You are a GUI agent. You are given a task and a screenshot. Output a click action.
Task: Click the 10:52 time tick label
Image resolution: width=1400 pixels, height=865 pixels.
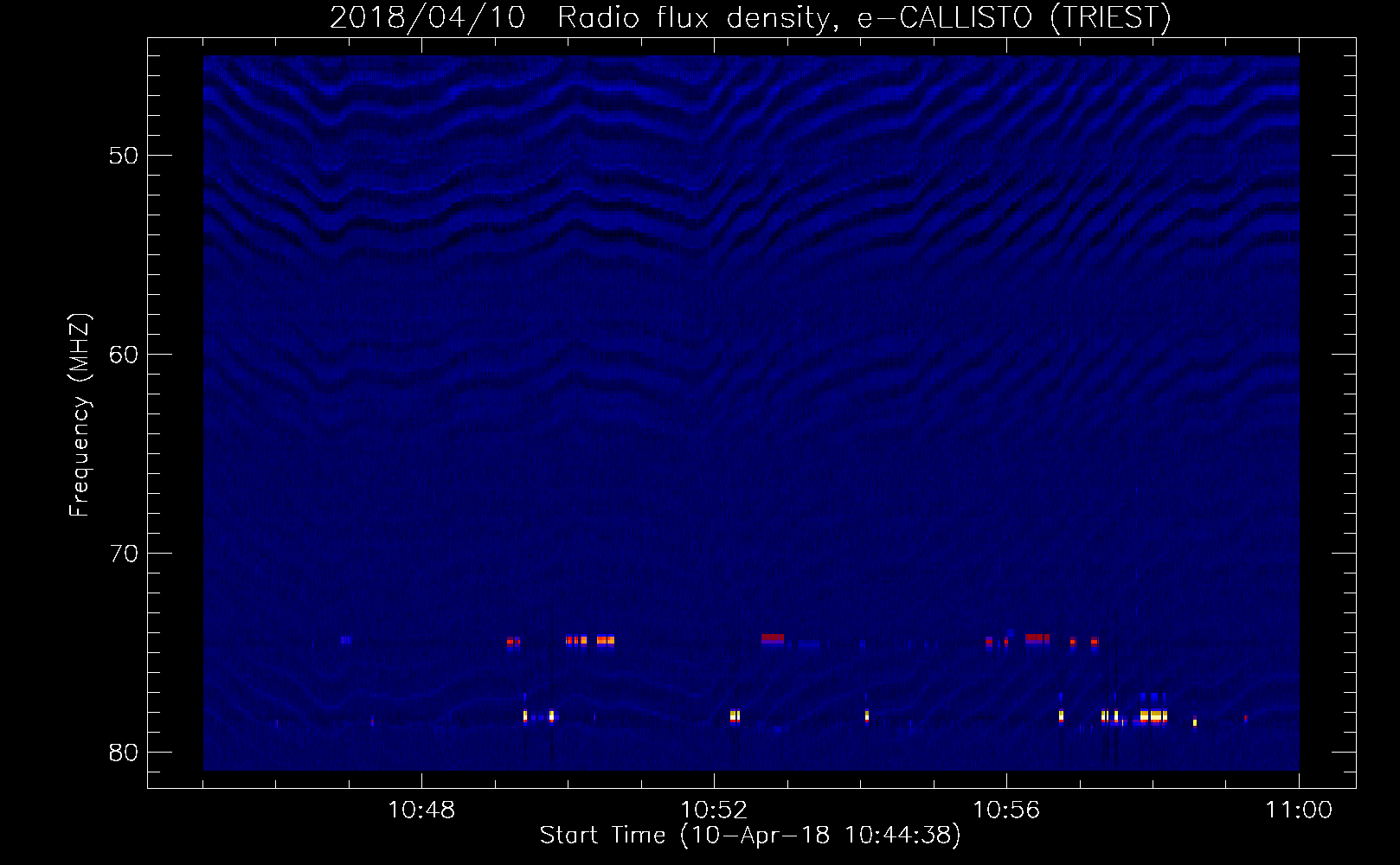pyautogui.click(x=714, y=811)
